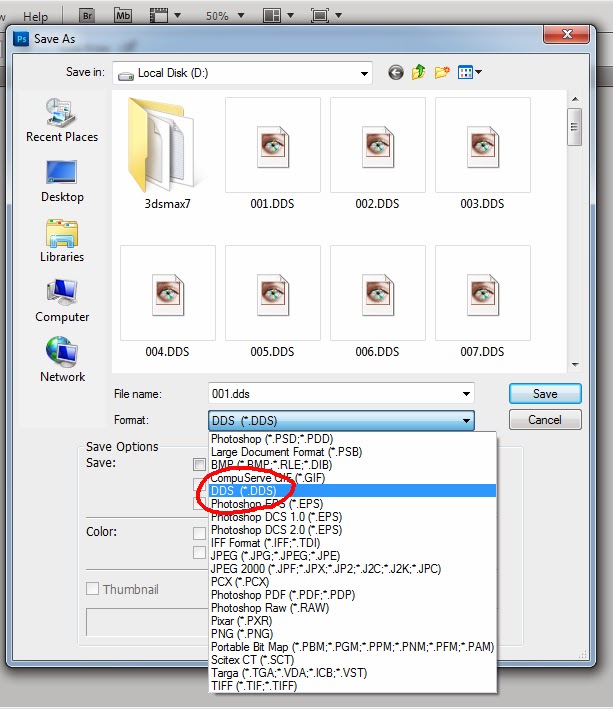Open Computer location
Screen dimensions: 613x709
(62, 301)
